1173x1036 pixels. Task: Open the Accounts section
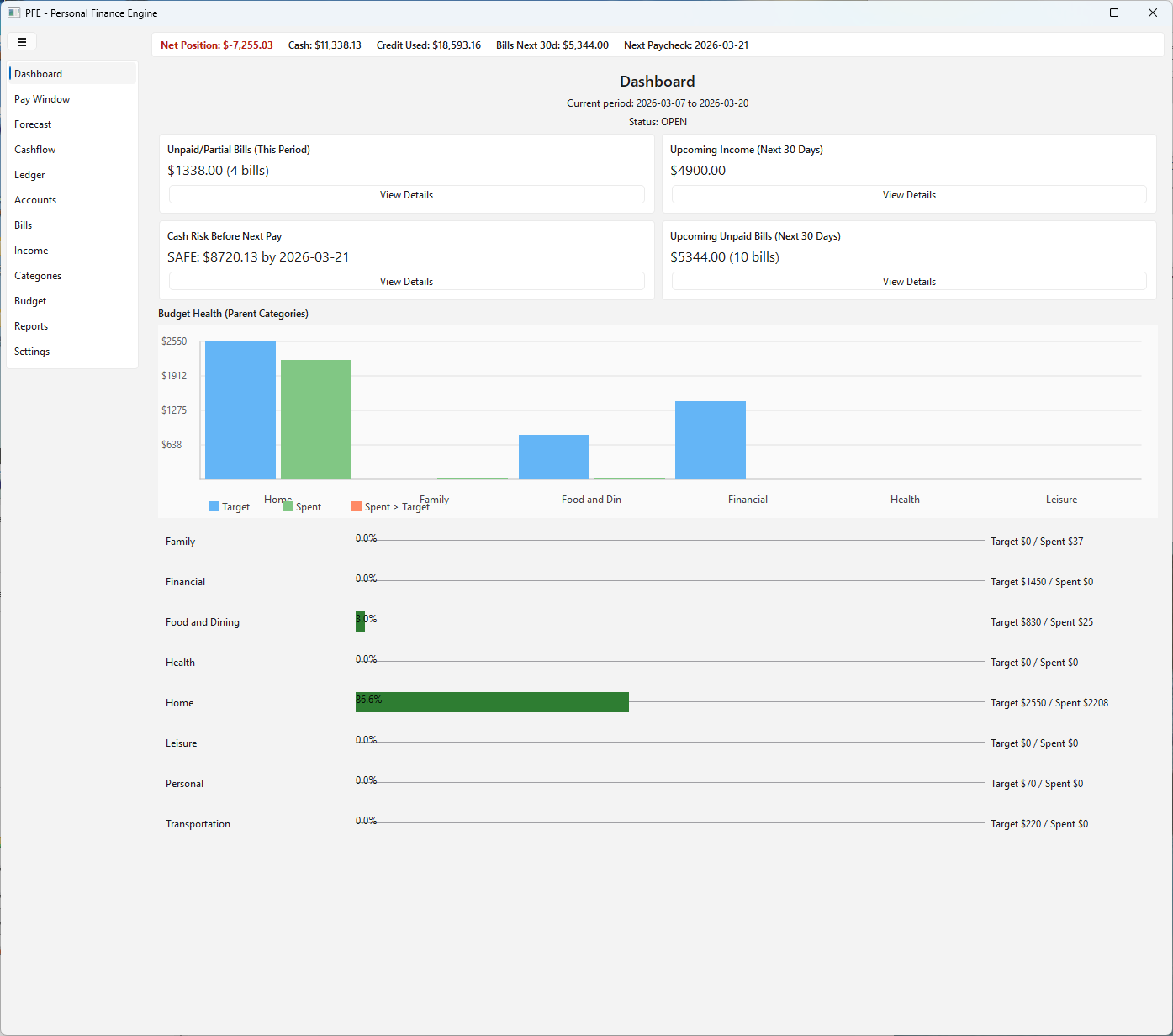[x=35, y=199]
